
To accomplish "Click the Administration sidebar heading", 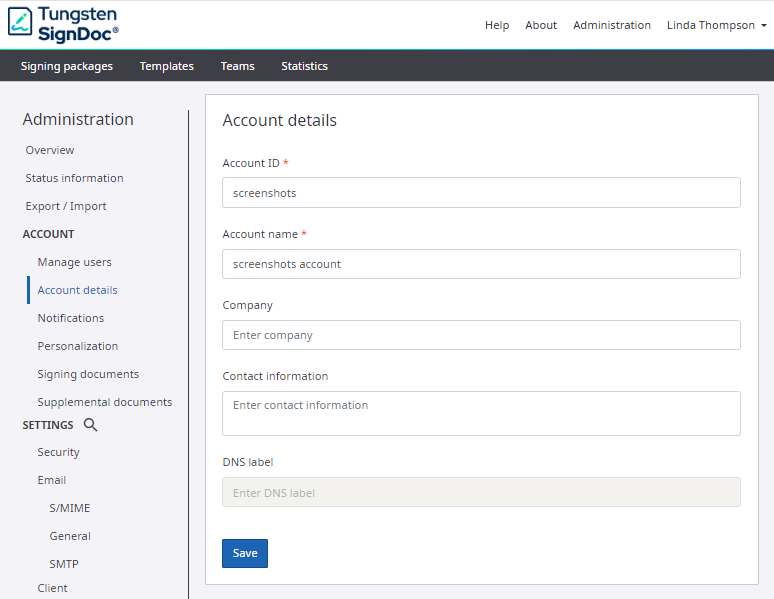I will tap(78, 120).
